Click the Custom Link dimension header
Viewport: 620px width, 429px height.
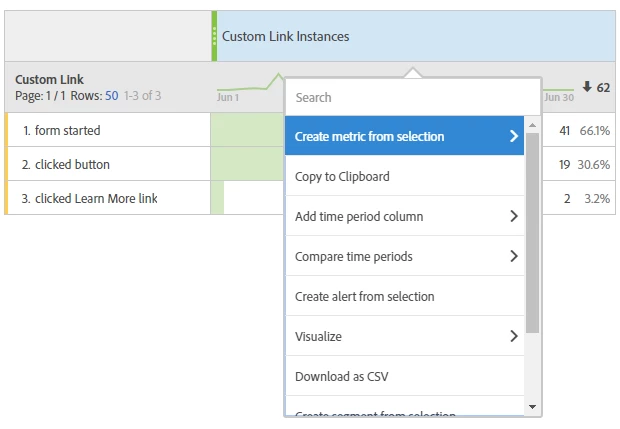(49, 79)
